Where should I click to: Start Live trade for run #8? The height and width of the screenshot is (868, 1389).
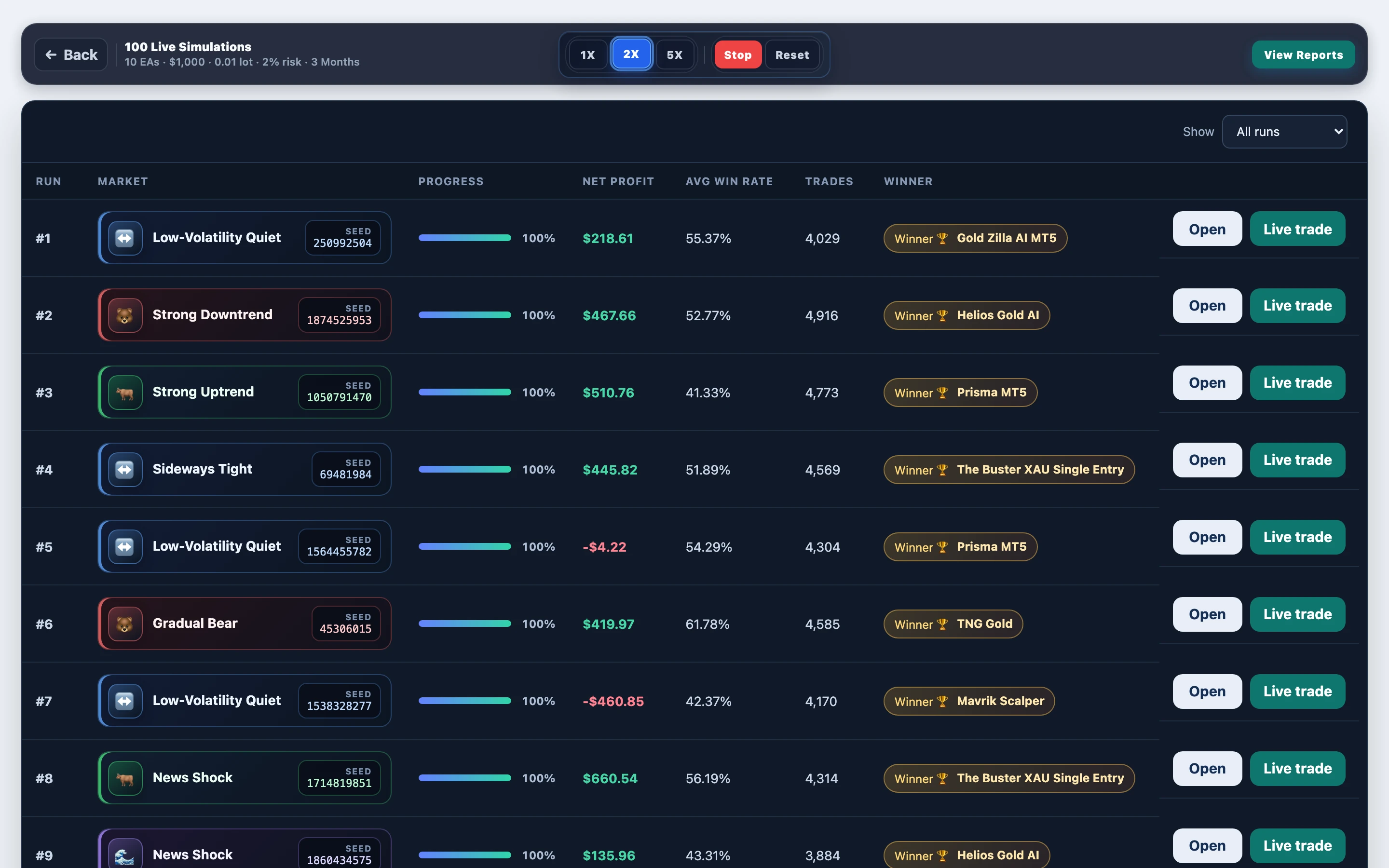click(1297, 769)
